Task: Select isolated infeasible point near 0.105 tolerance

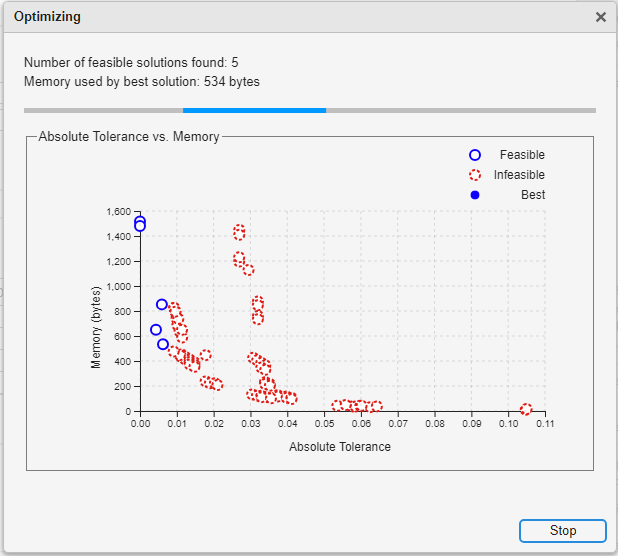Action: 526,409
